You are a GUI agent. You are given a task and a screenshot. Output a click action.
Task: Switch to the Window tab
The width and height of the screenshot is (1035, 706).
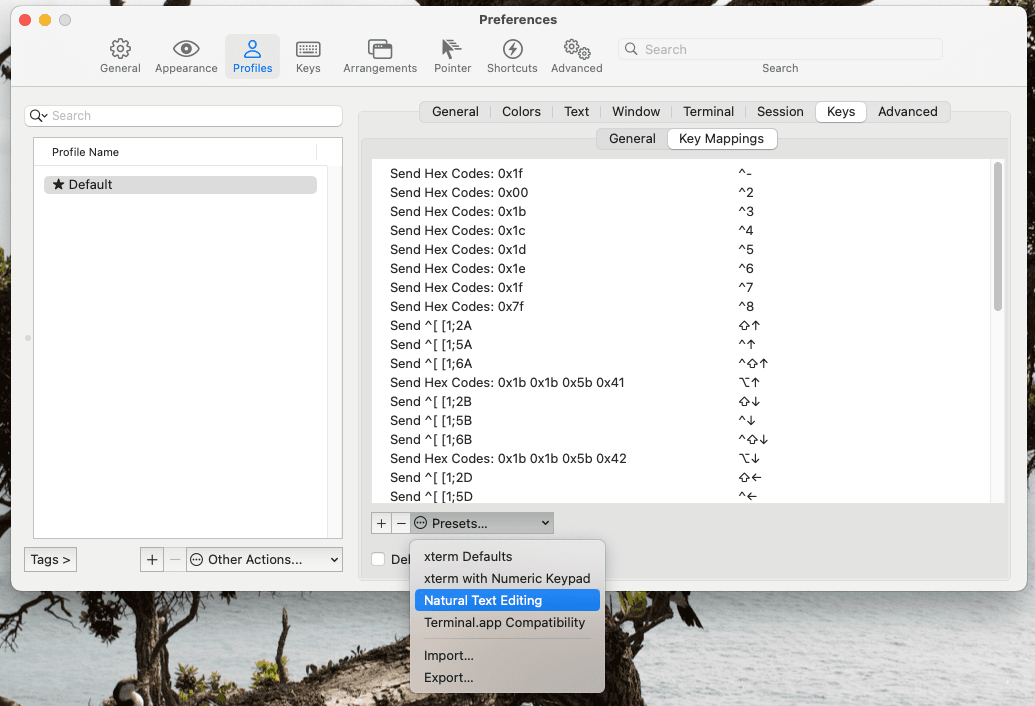(x=636, y=112)
